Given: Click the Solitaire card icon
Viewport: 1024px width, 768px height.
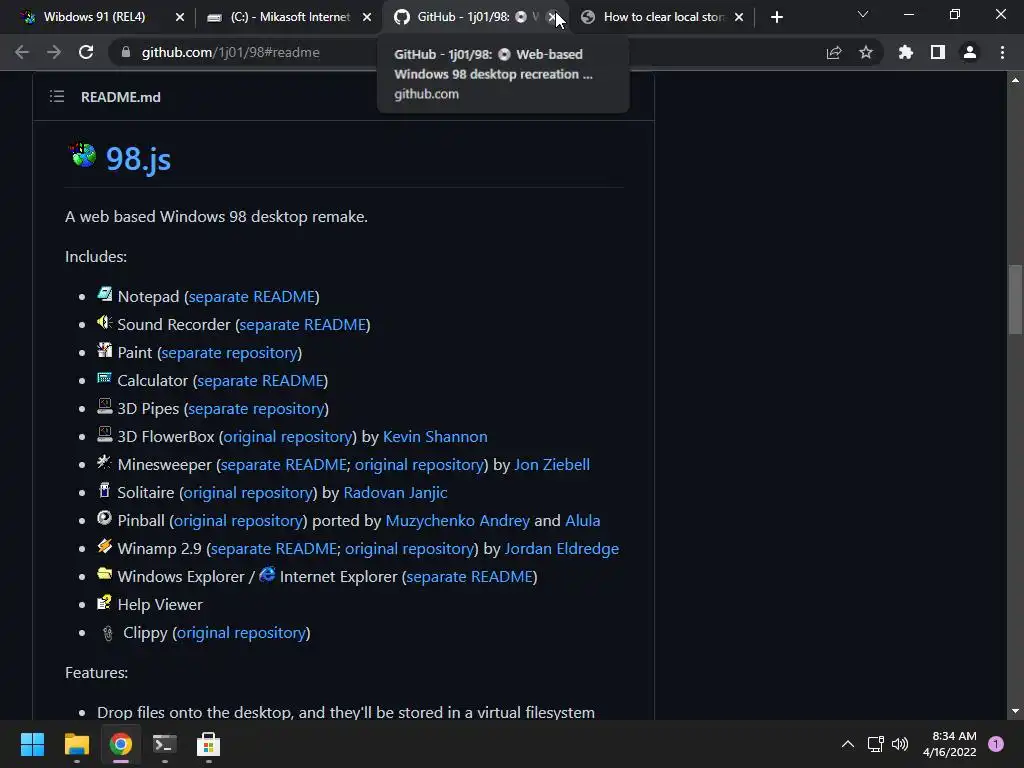Looking at the screenshot, I should [x=104, y=490].
